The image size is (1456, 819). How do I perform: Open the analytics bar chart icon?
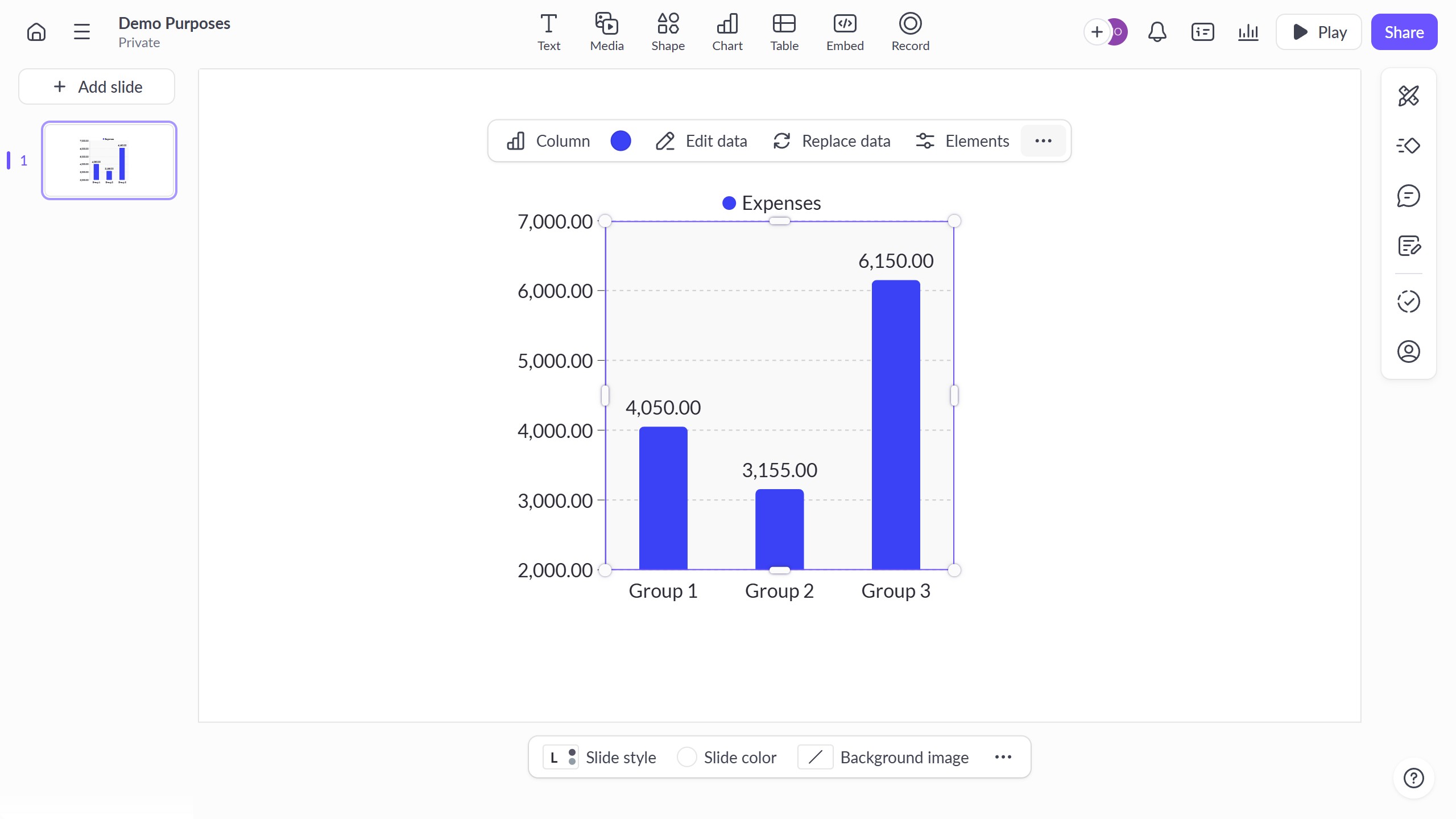coord(1248,32)
